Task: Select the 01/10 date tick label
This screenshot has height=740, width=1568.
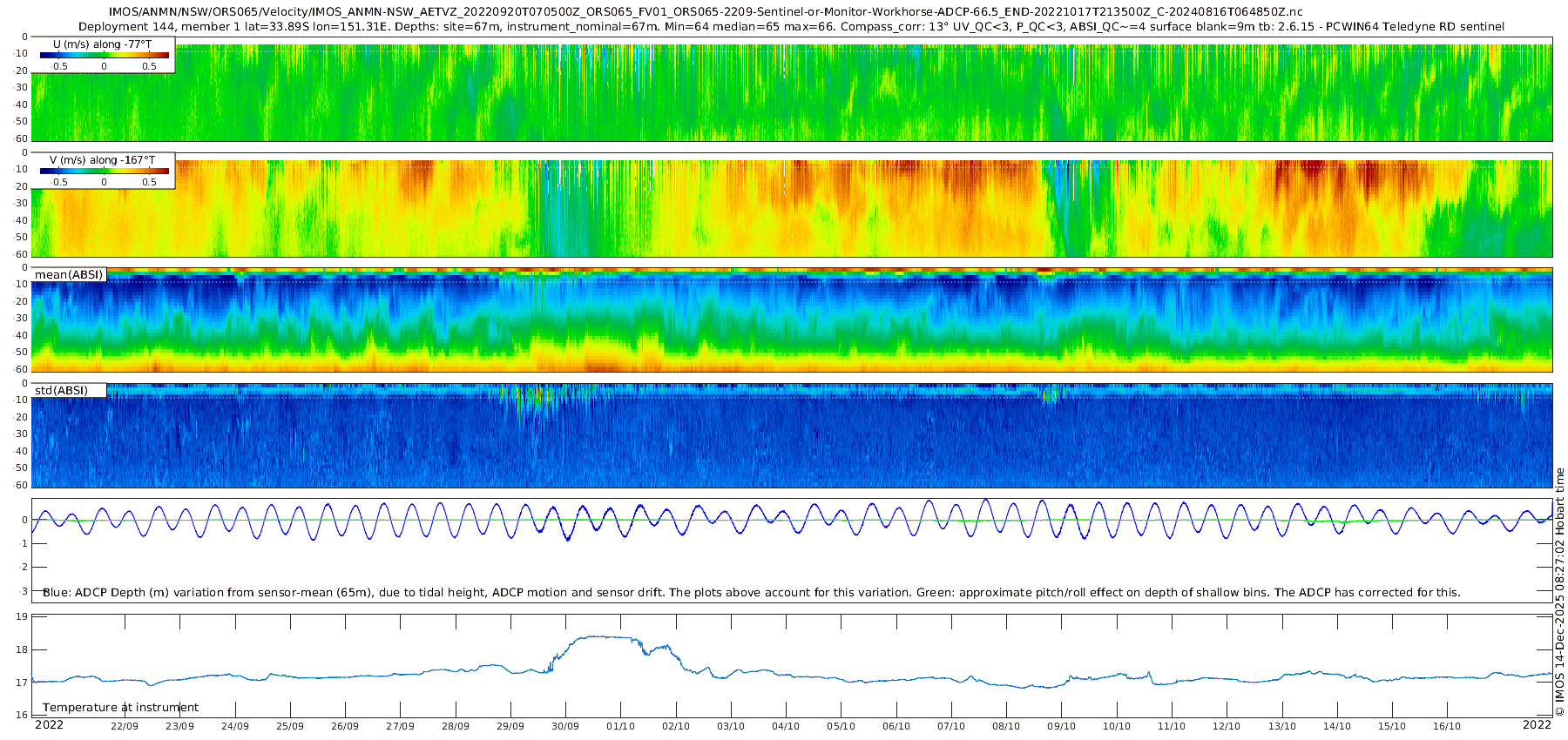Action: point(620,726)
